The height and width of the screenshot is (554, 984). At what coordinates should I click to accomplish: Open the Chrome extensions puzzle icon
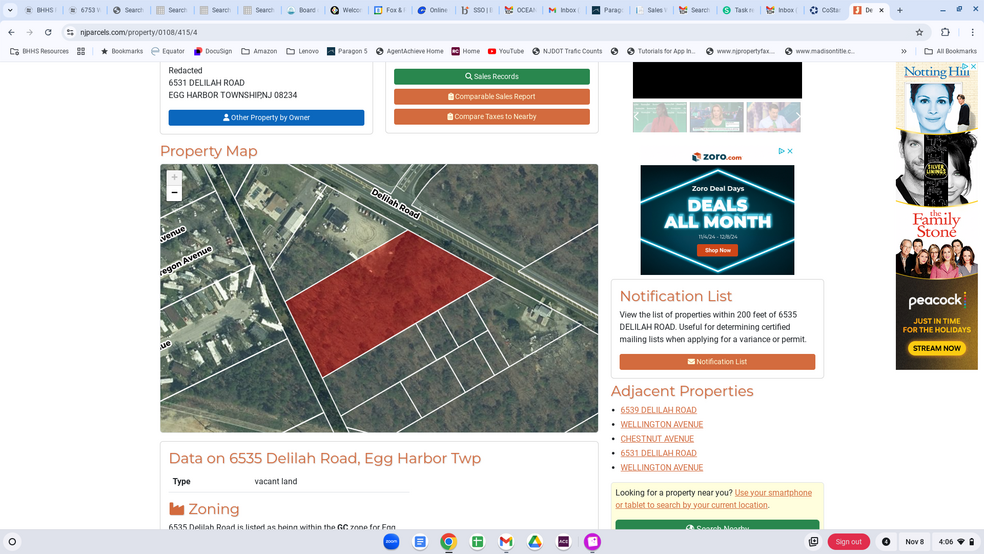[946, 32]
